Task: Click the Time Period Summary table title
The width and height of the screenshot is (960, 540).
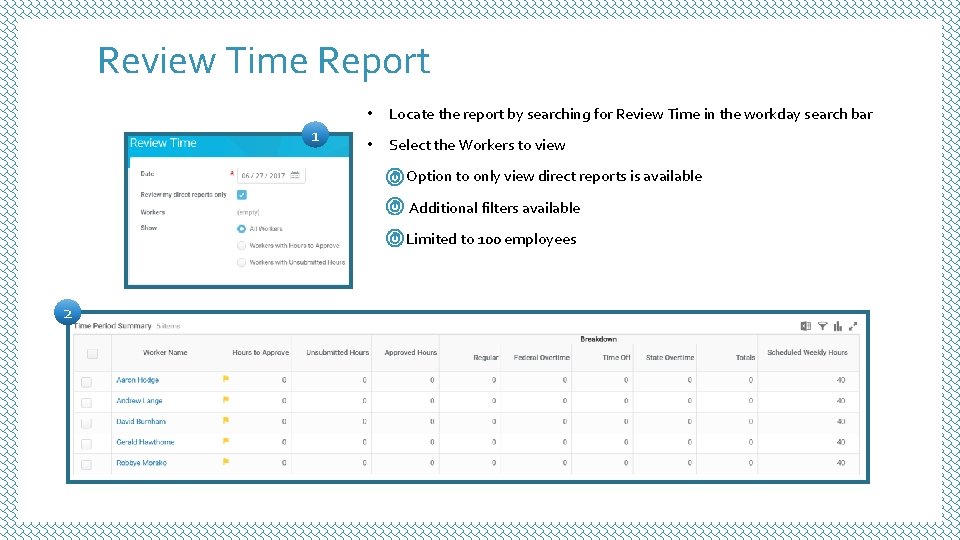Action: click(x=113, y=326)
